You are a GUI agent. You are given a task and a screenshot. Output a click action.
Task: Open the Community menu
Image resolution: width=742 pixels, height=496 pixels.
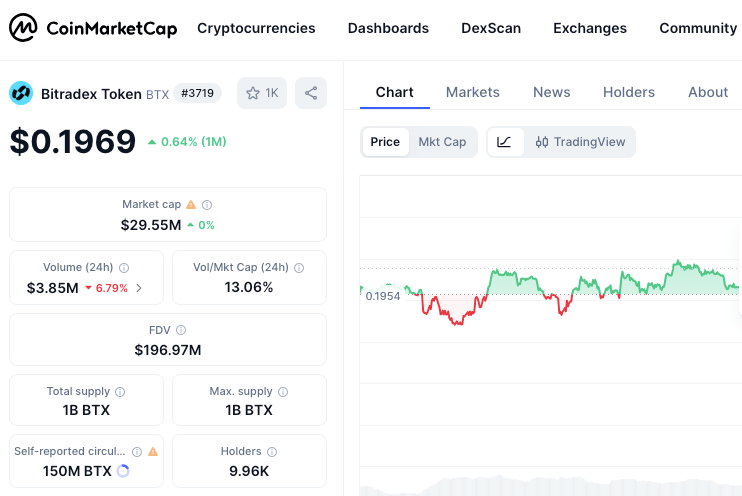(x=698, y=28)
